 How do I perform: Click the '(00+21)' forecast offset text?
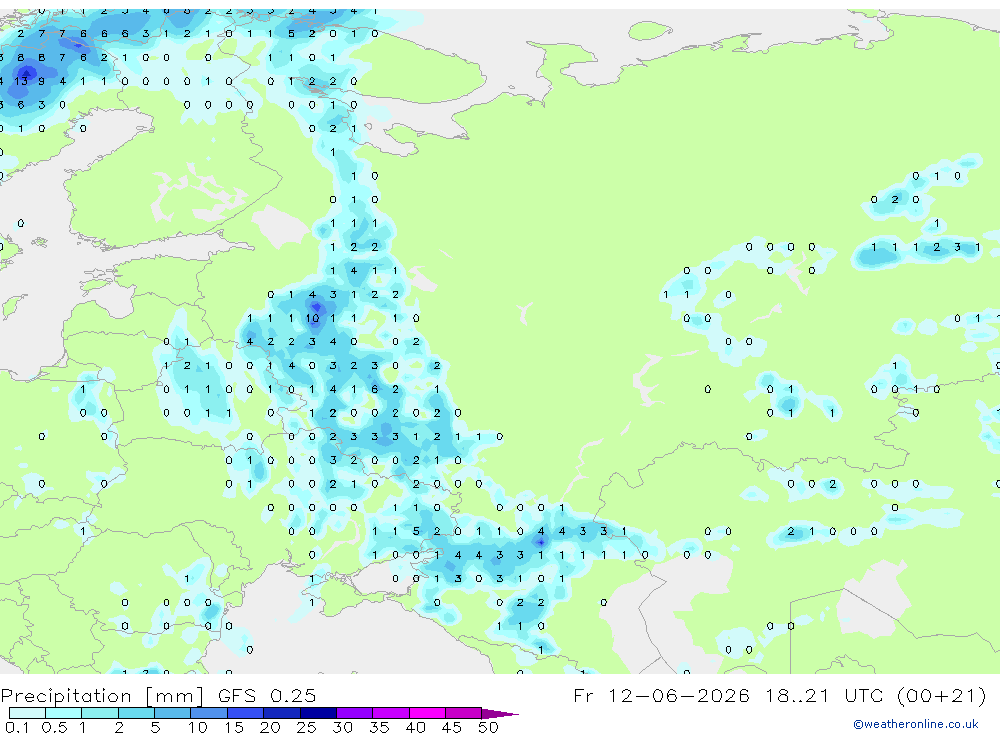pos(941,695)
